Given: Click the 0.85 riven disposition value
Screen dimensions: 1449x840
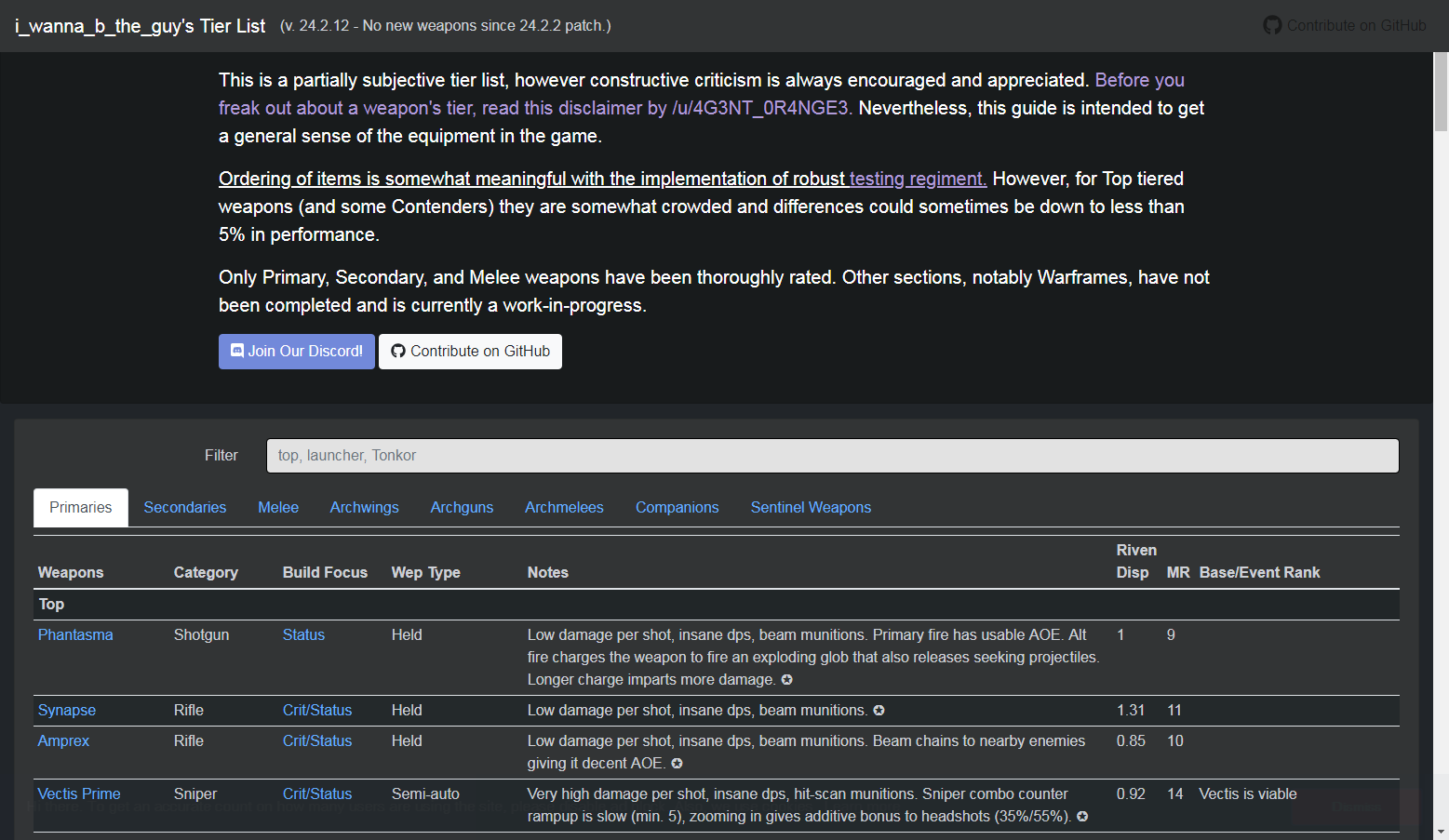Looking at the screenshot, I should point(1131,741).
